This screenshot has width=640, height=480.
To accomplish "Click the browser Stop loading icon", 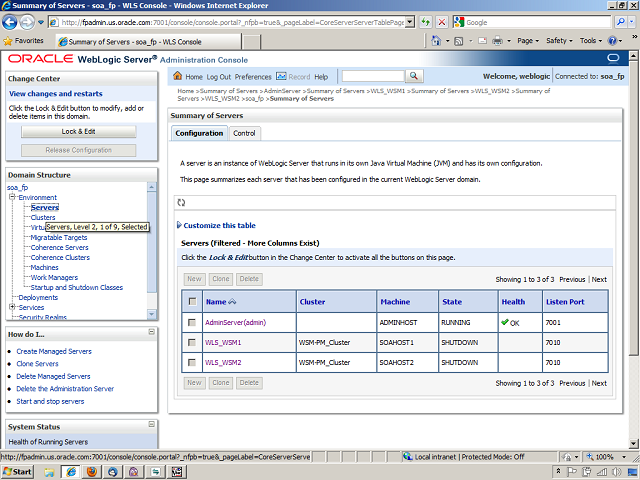I will [442, 22].
